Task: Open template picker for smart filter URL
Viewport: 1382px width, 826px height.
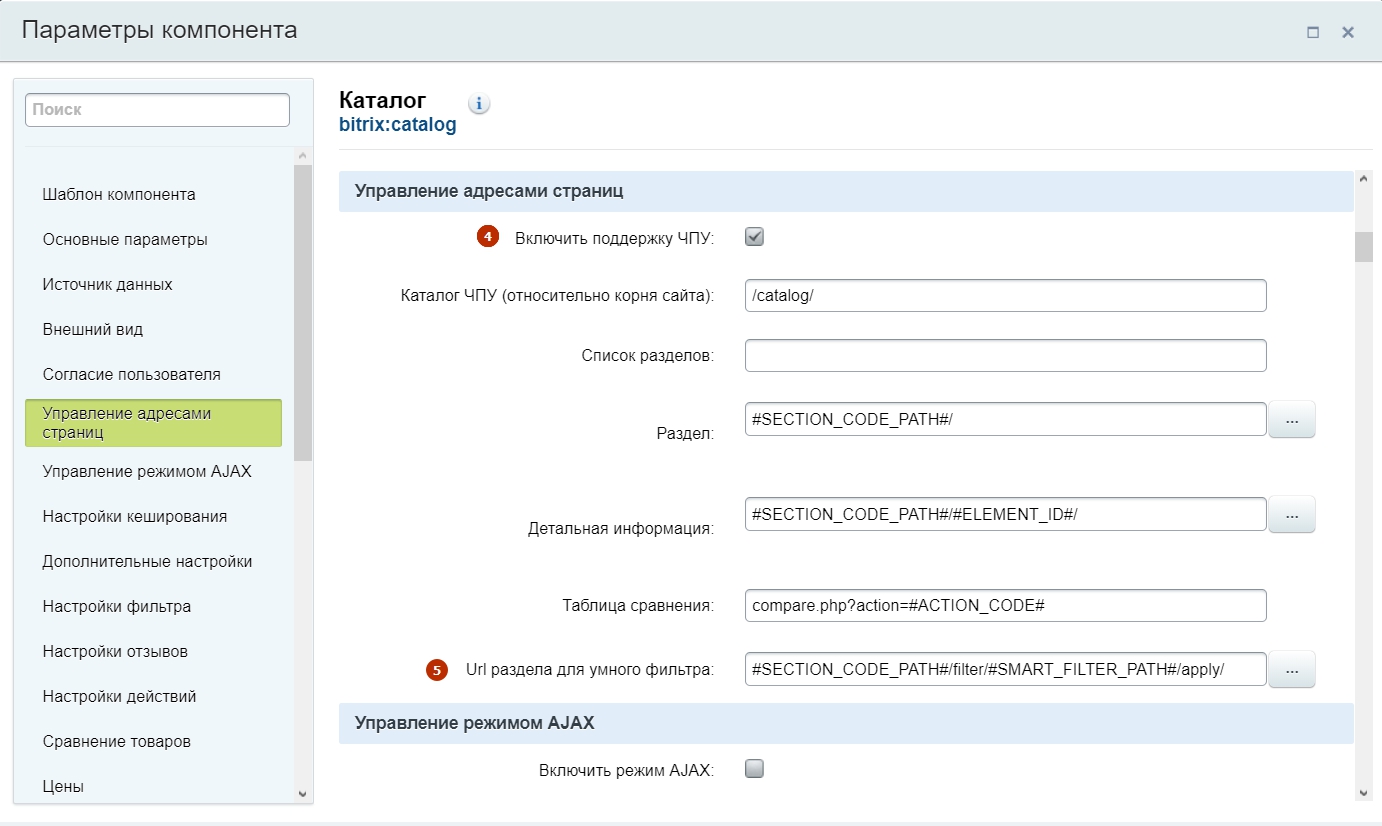Action: [1292, 670]
